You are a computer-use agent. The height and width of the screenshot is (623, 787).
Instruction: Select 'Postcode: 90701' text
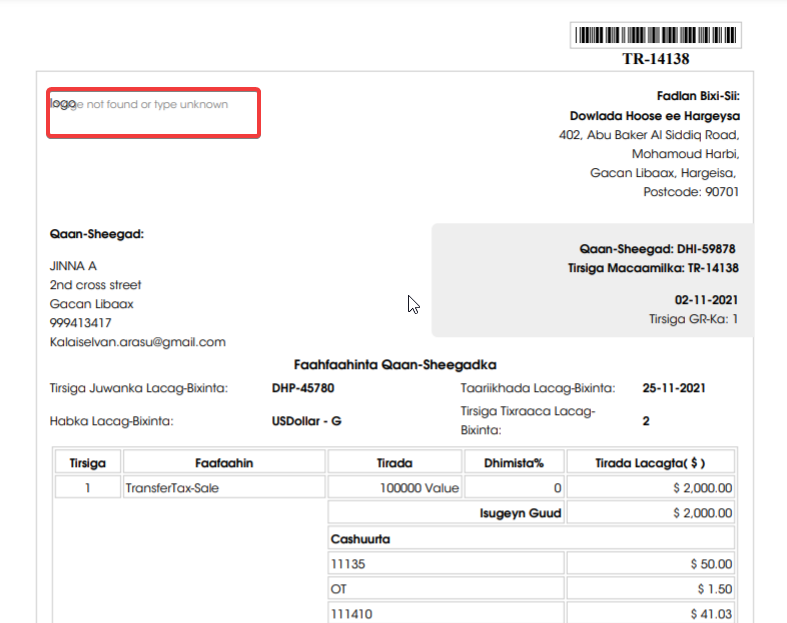[691, 192]
